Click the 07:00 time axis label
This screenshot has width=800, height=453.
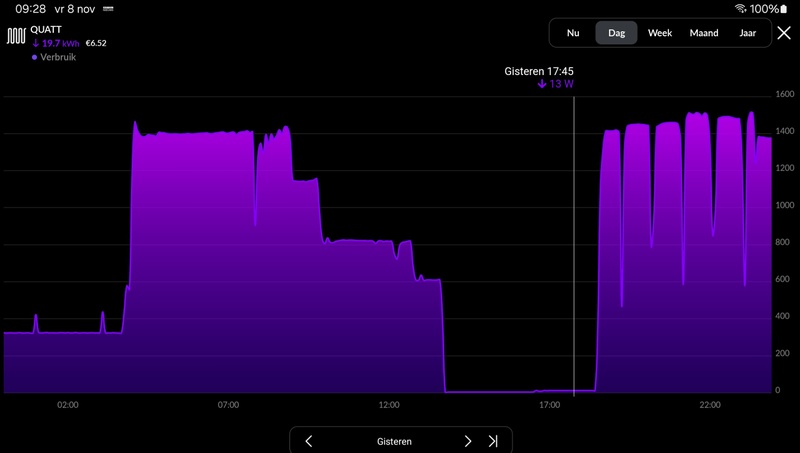point(228,405)
